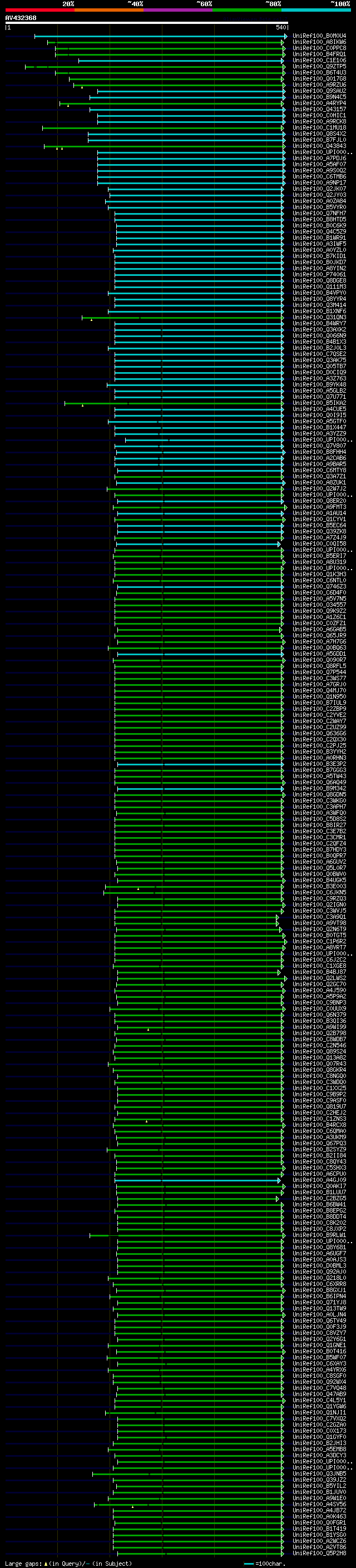Select the UniRef100_B5IKA2 label
Viewport: 356px width, 1568px height.
(319, 403)
